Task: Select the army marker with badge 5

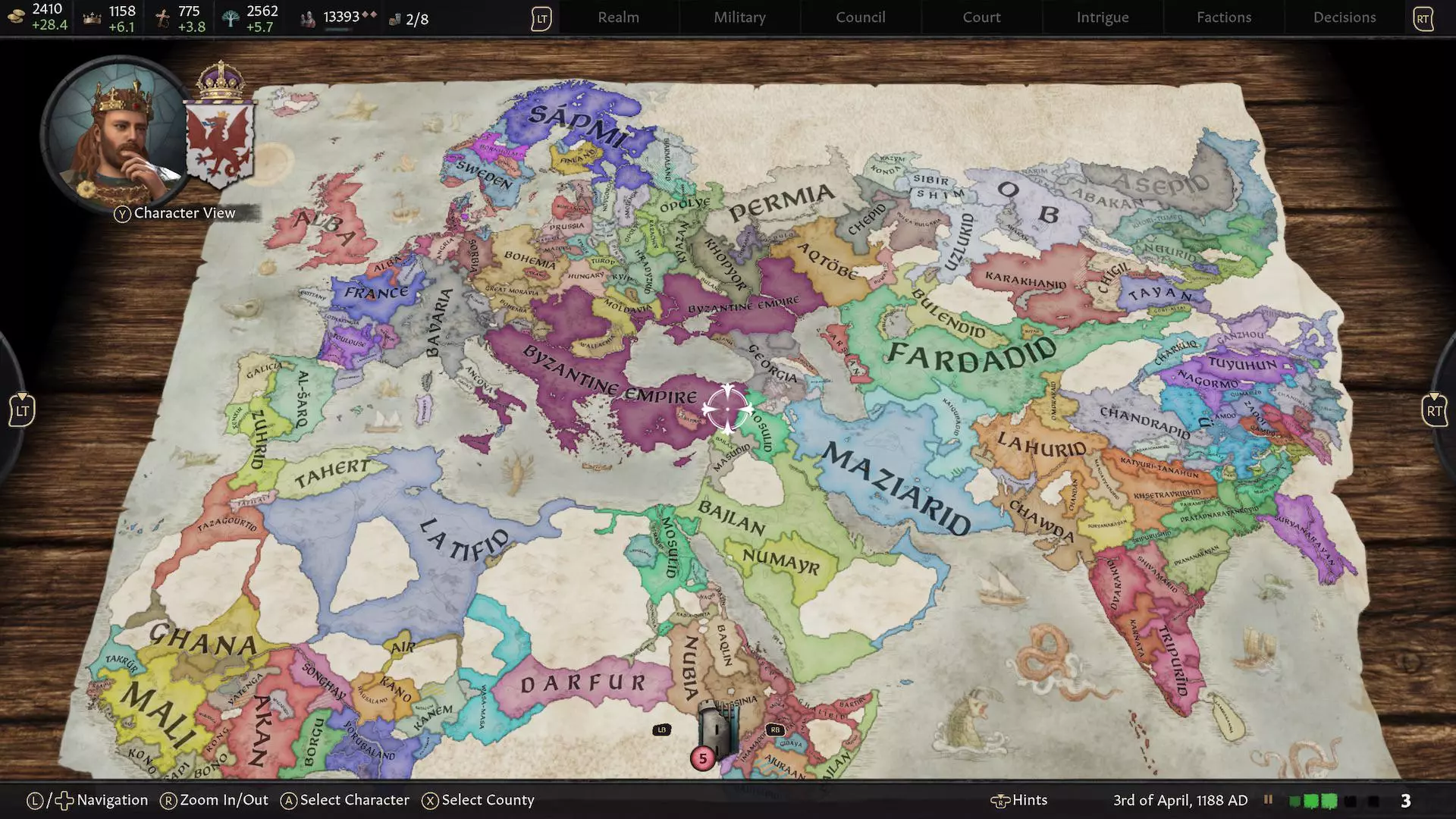Action: click(701, 757)
